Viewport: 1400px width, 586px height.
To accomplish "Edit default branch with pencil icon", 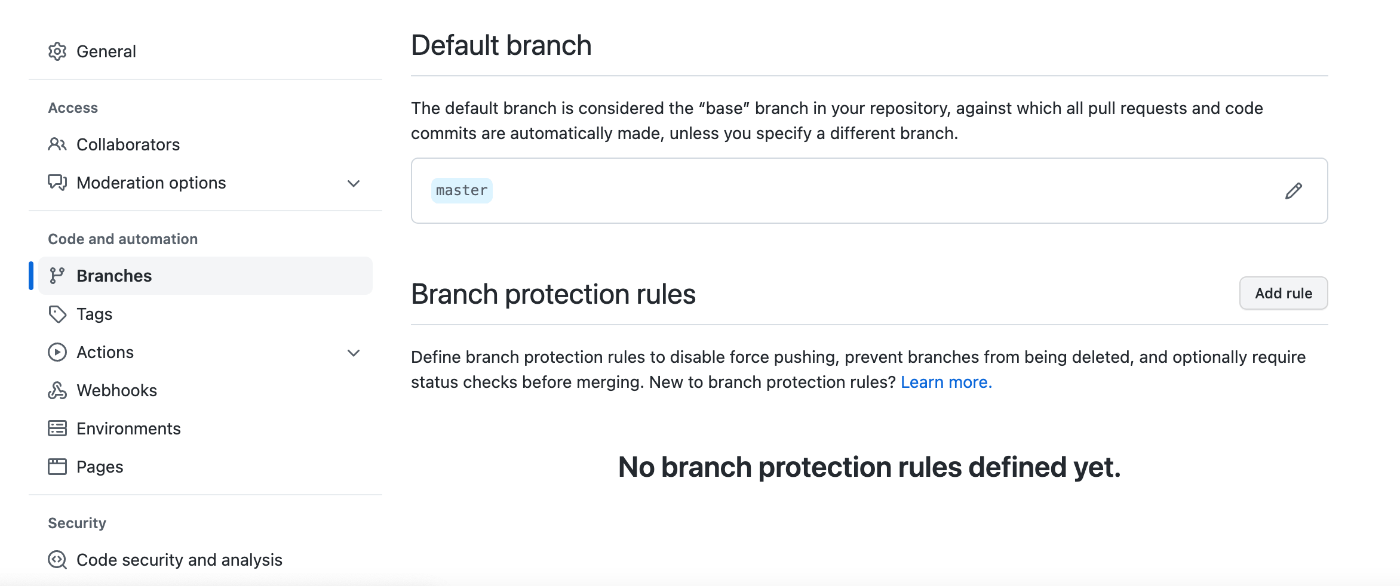I will (1293, 191).
